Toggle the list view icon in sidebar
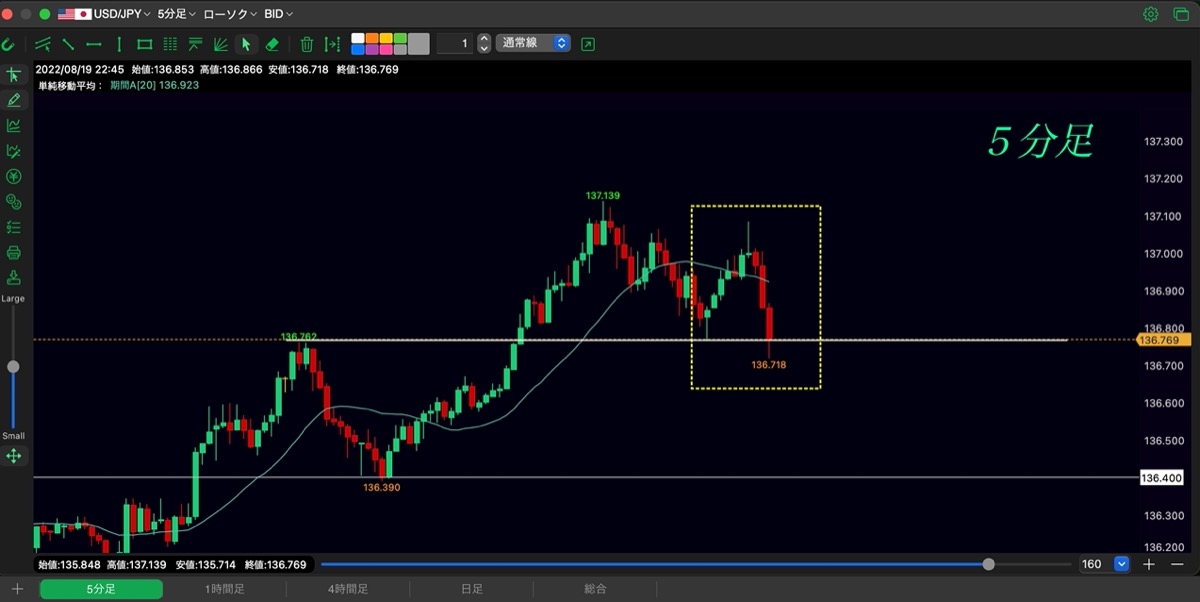Screen dimensions: 1200x602 [14, 227]
